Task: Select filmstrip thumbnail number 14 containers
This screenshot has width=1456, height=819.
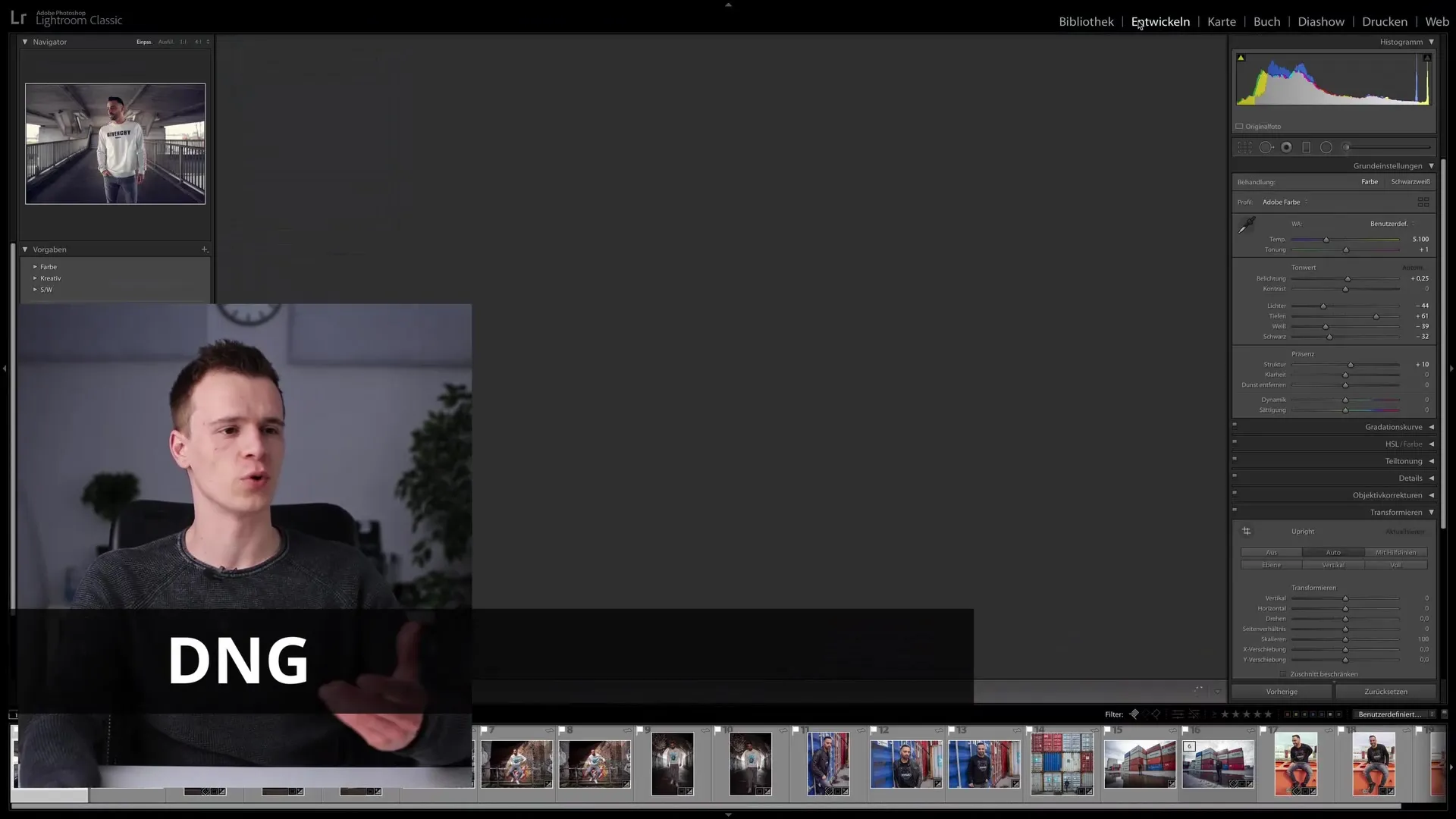Action: point(1062,764)
